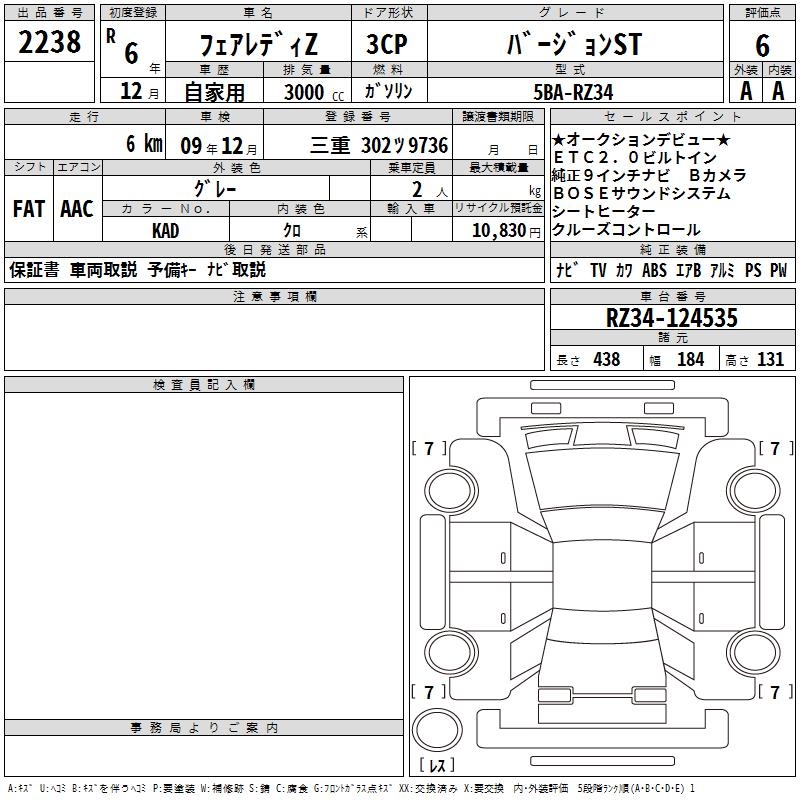This screenshot has width=800, height=800.
Task: Click the 注意事項欄 caution notes area
Action: (274, 338)
